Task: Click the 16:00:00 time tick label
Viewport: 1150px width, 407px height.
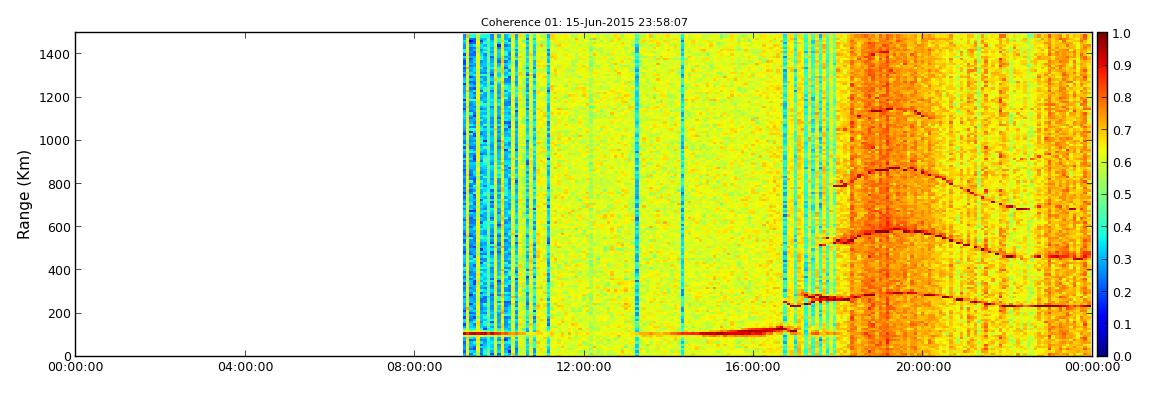Action: click(x=753, y=367)
